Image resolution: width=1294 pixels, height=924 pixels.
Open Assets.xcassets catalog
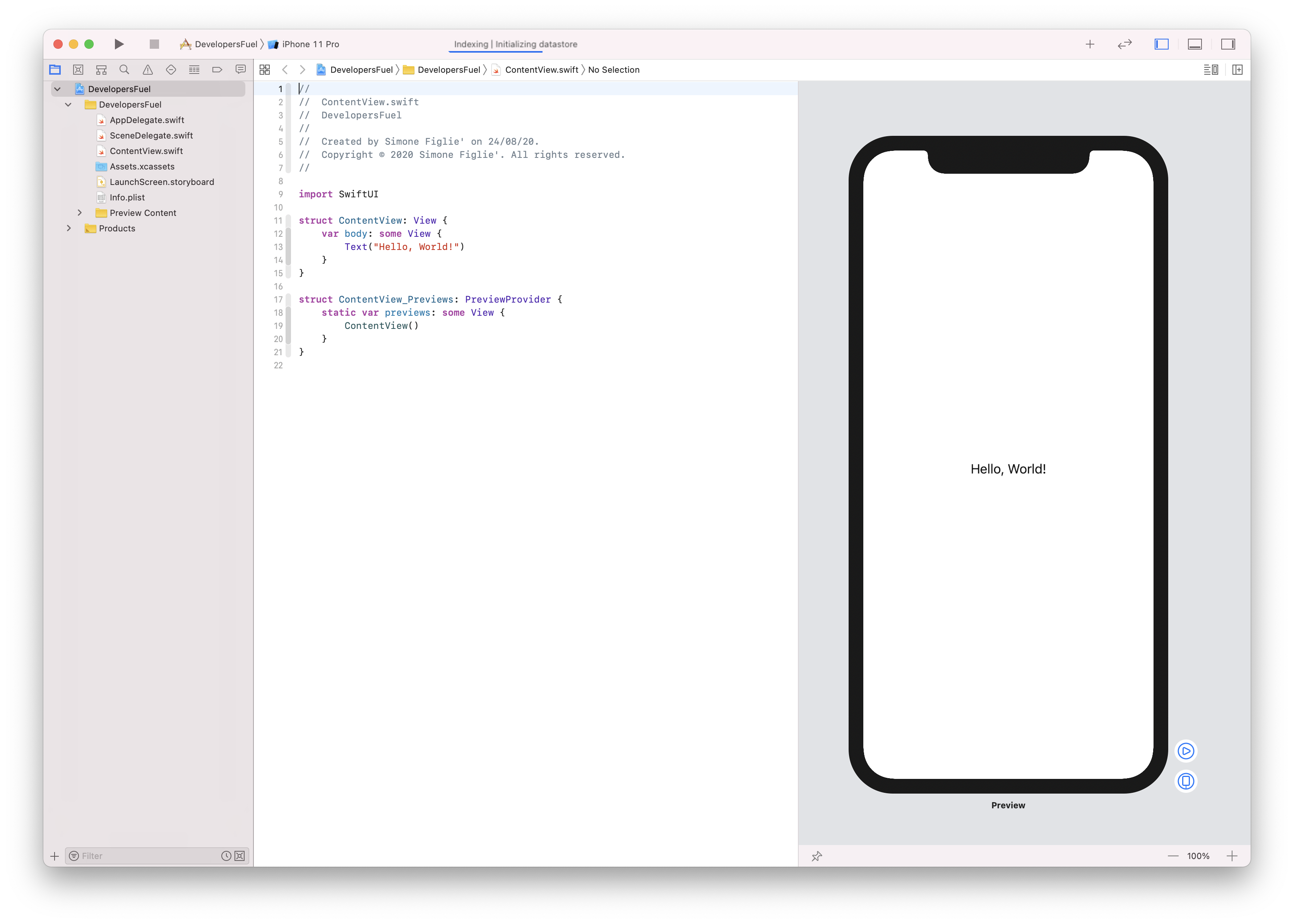[142, 166]
